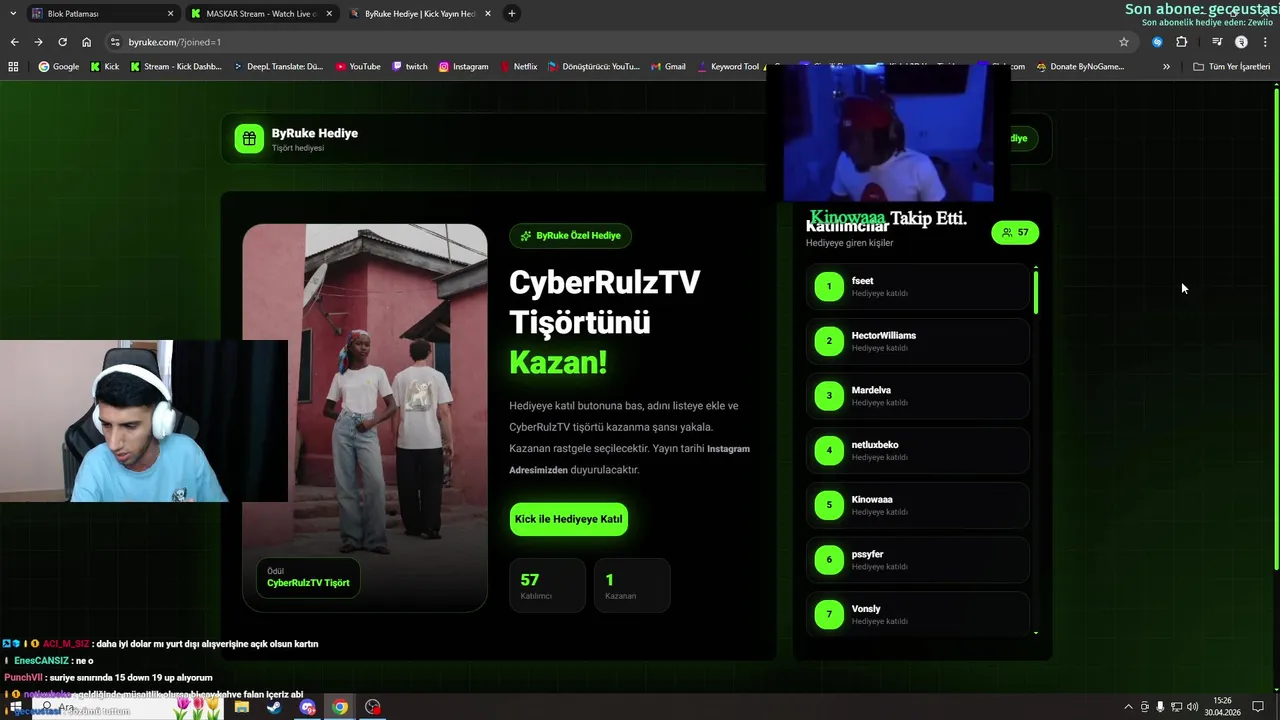The width and height of the screenshot is (1280, 720).
Task: Open the Tüm Yer İşaretleri folder
Action: [x=1231, y=67]
